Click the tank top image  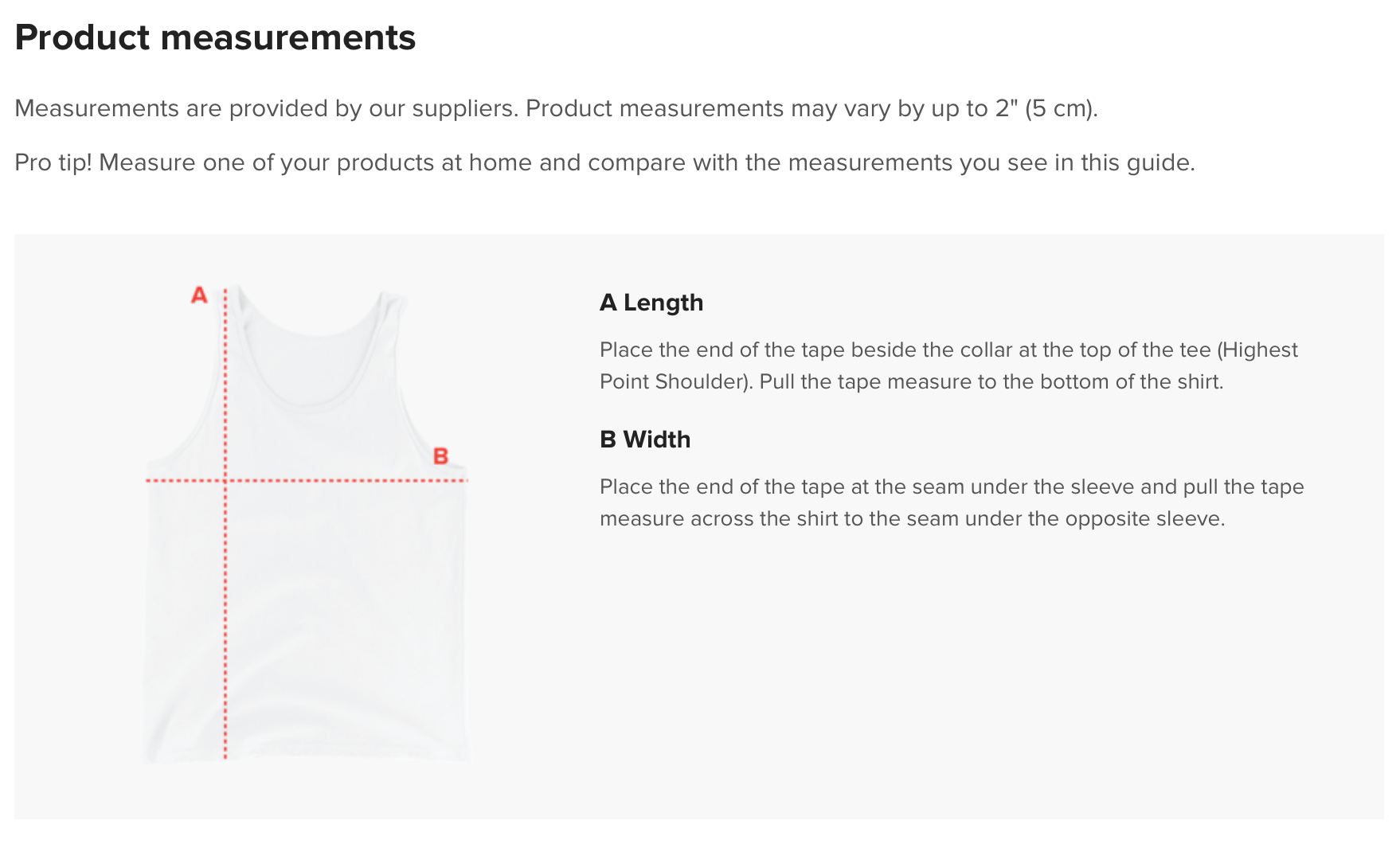pos(307,524)
